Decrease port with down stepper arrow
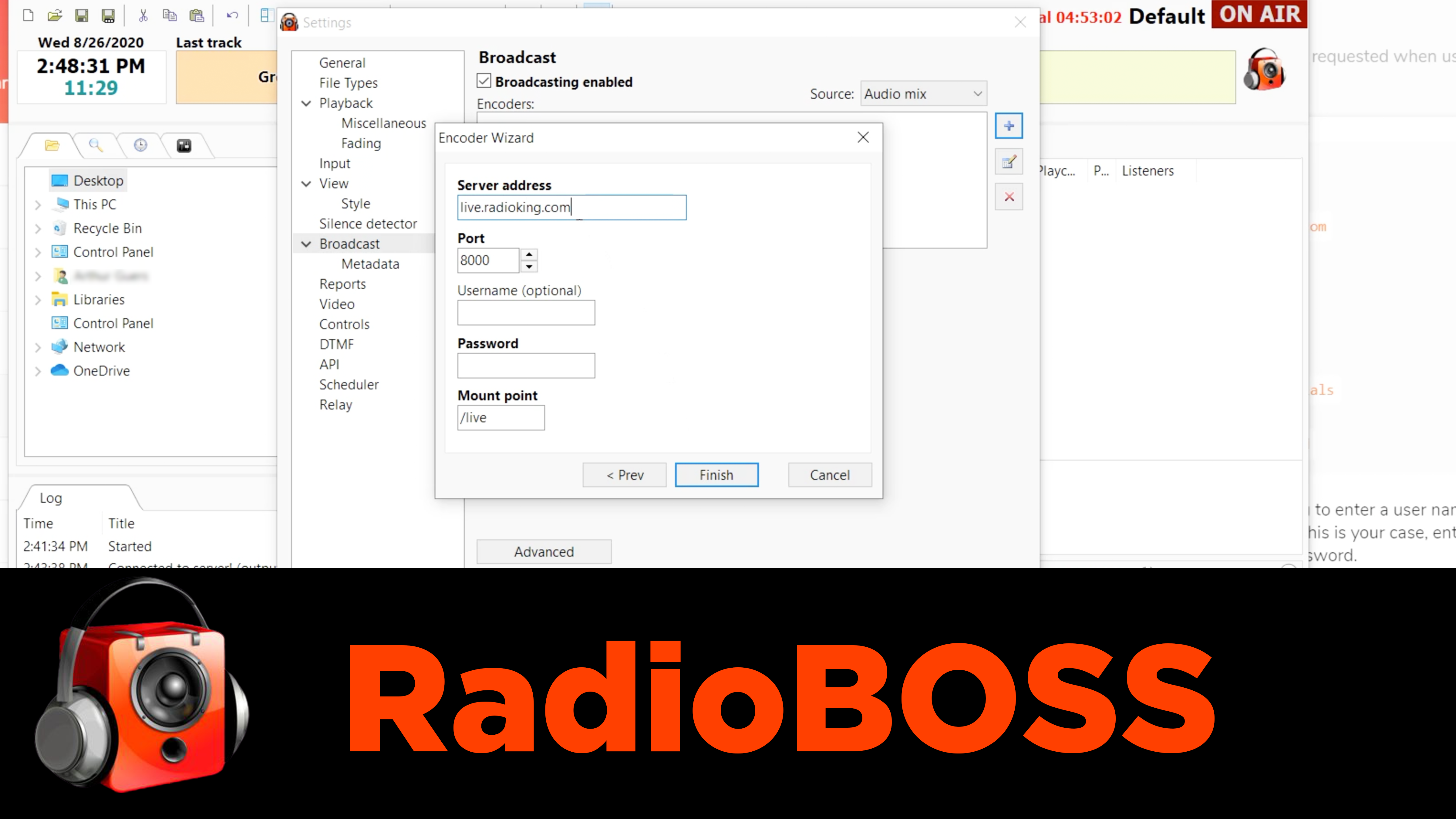1456x819 pixels. (x=529, y=267)
